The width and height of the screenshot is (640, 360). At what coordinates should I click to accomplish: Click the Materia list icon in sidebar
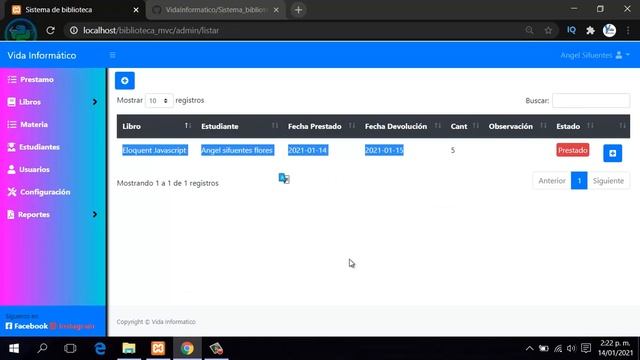pyautogui.click(x=12, y=124)
